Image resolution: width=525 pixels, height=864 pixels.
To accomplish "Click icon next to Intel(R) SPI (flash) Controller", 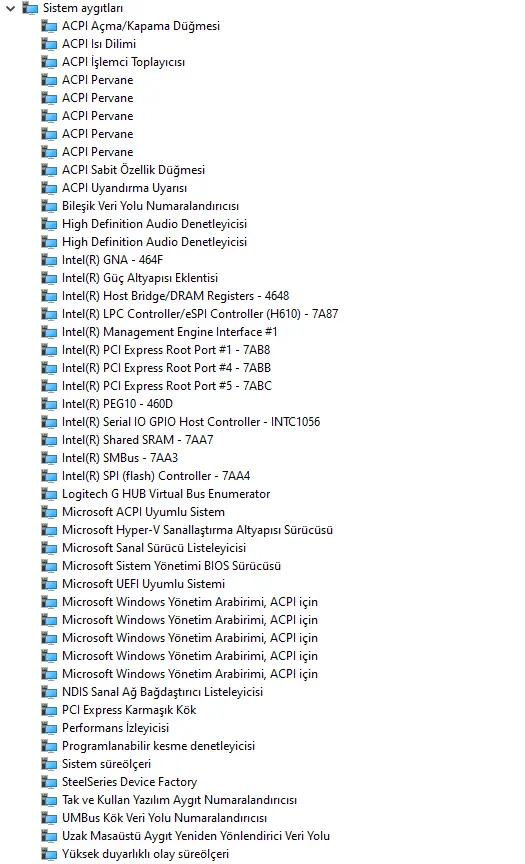I will click(50, 476).
